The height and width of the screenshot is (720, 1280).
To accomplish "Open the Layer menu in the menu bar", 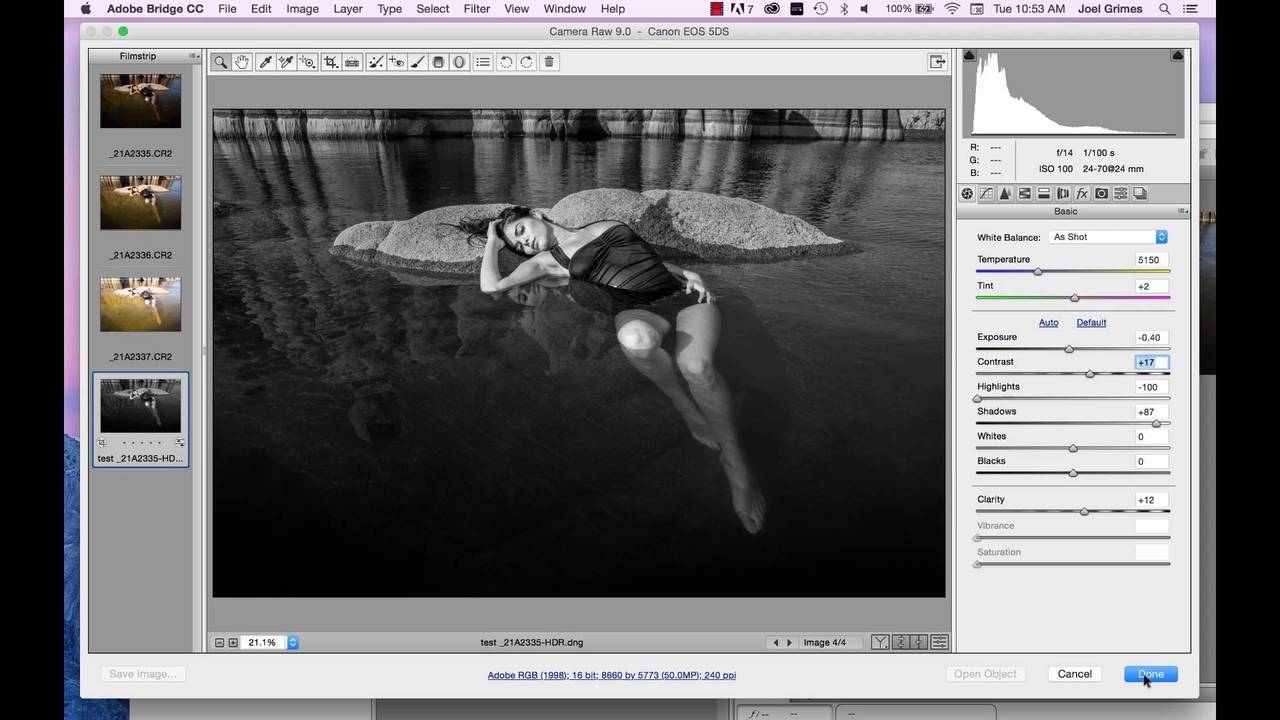I will [348, 9].
